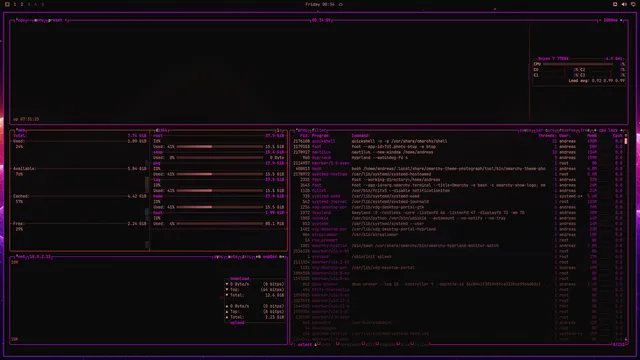Click the Friday 08:34 clock in top bar

point(320,4)
